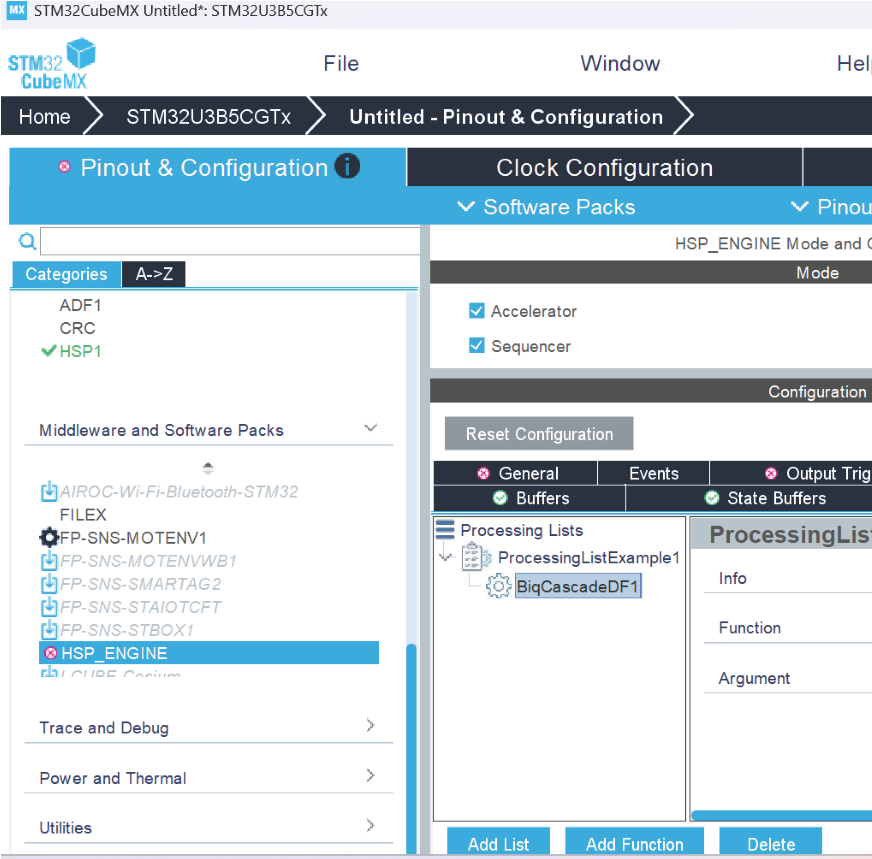Screen dimensions: 872x859
Task: Click the Delete button
Action: (771, 843)
